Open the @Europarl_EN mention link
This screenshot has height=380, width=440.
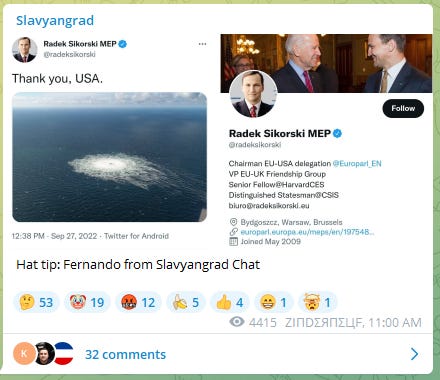point(357,163)
